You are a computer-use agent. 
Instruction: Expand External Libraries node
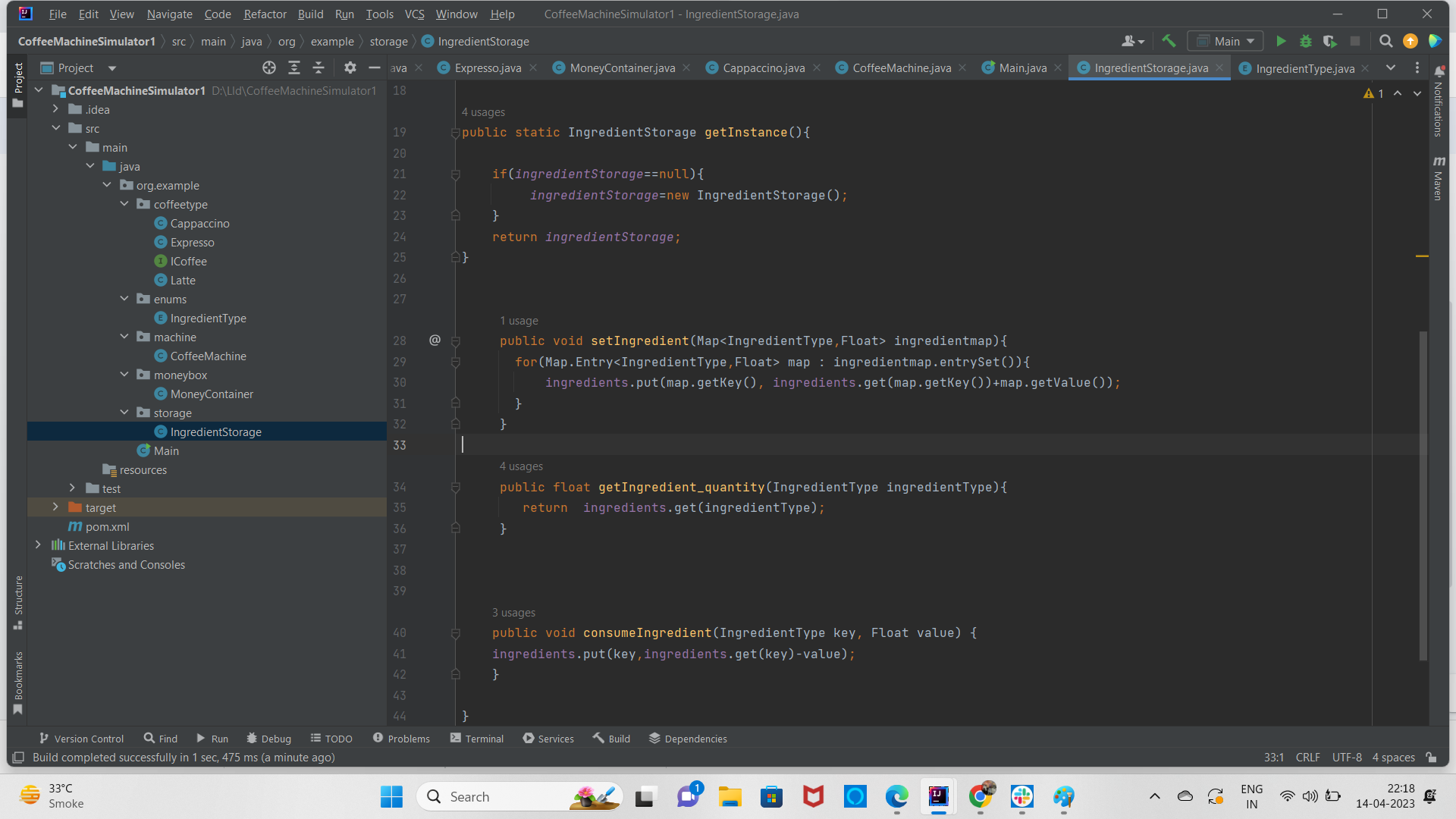pos(38,545)
